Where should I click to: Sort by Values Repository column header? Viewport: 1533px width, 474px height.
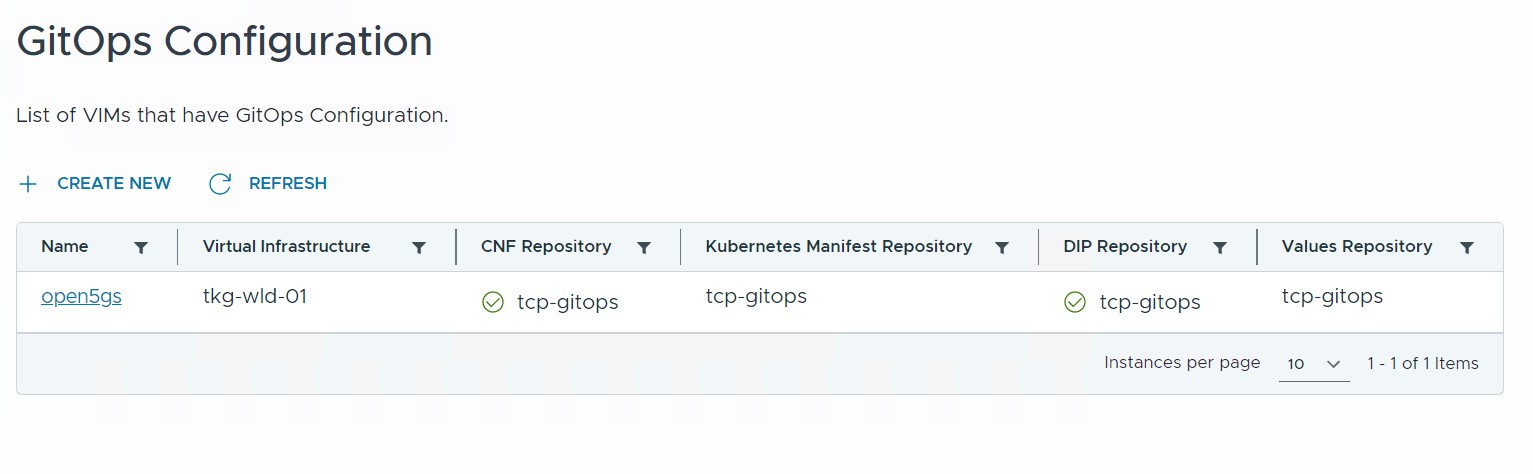pos(1356,246)
